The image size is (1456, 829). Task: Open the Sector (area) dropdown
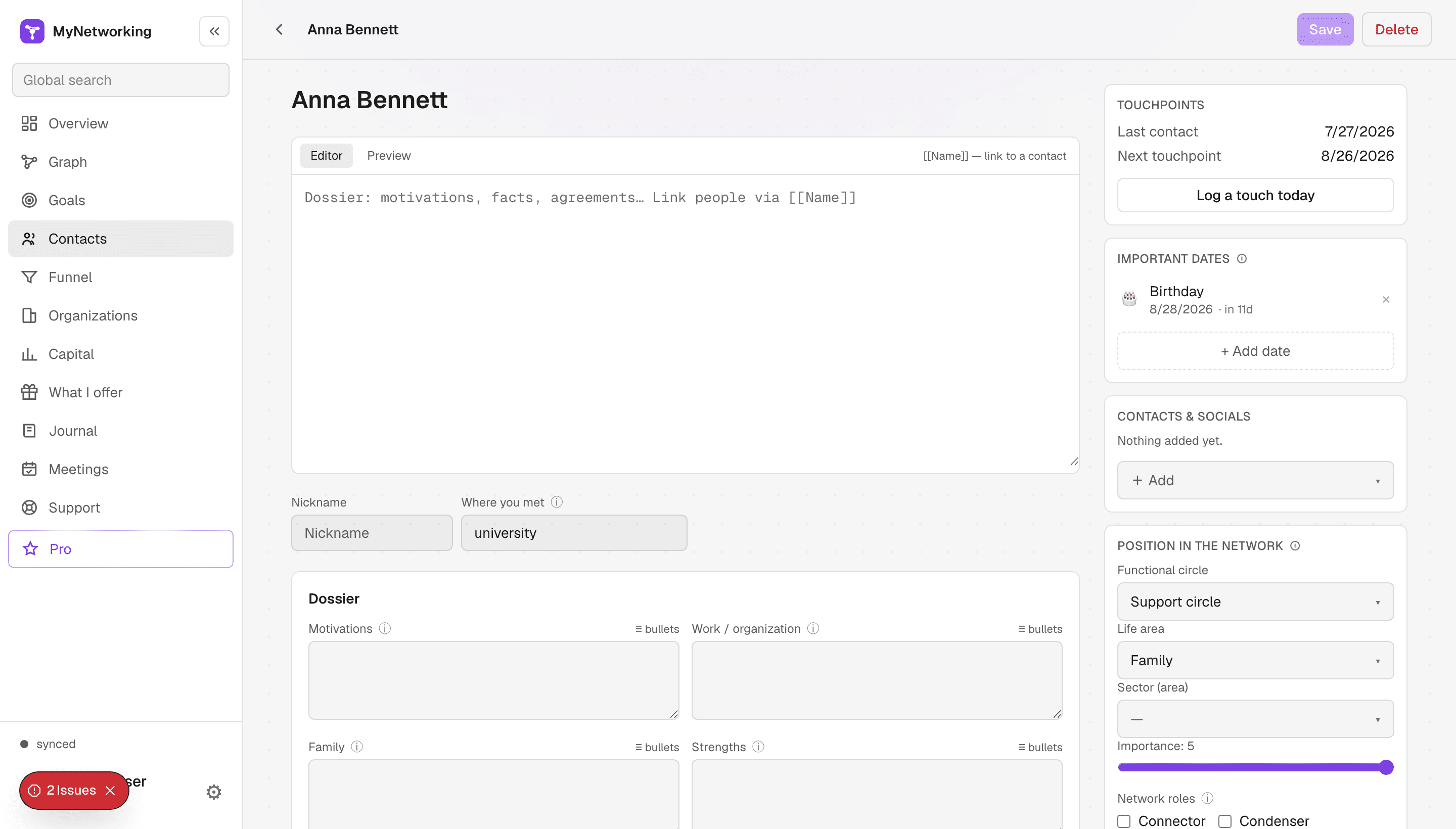1256,718
